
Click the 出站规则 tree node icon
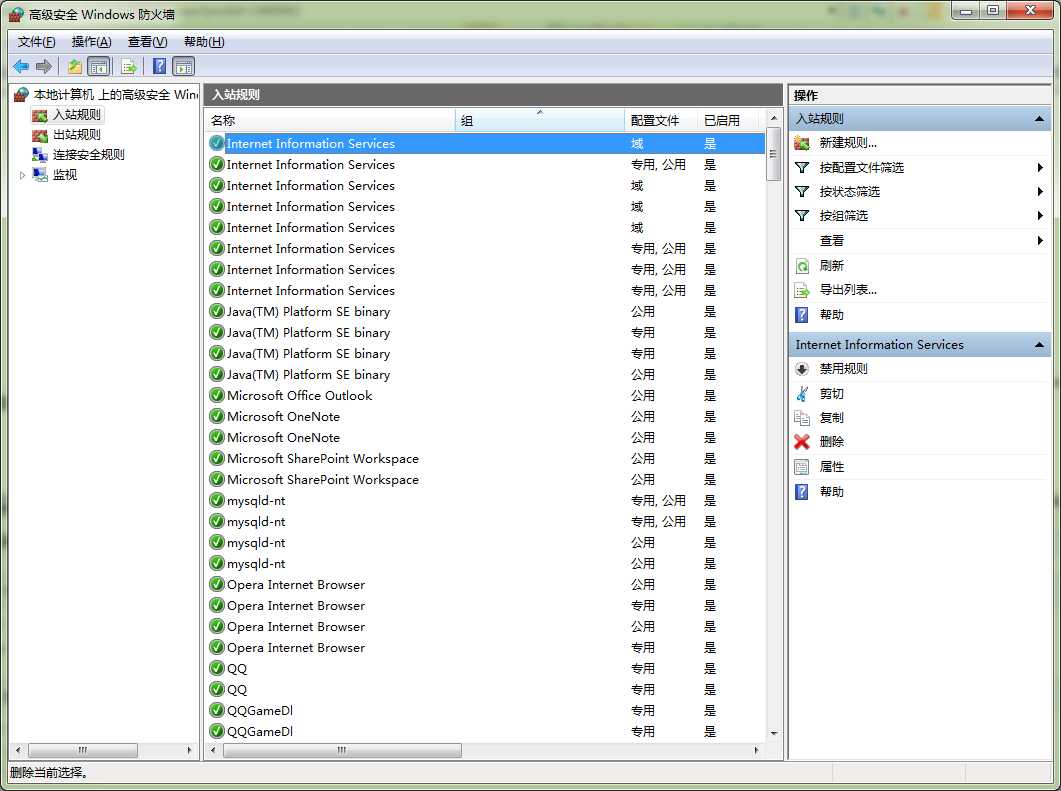[x=40, y=135]
